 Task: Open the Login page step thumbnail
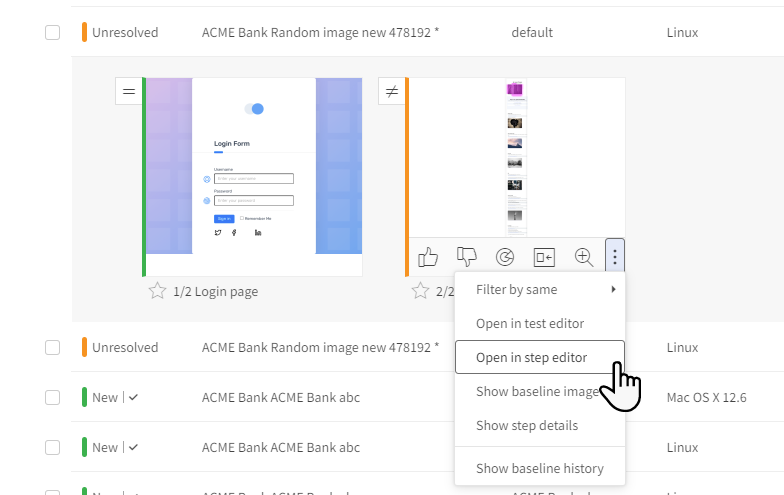[x=254, y=177]
